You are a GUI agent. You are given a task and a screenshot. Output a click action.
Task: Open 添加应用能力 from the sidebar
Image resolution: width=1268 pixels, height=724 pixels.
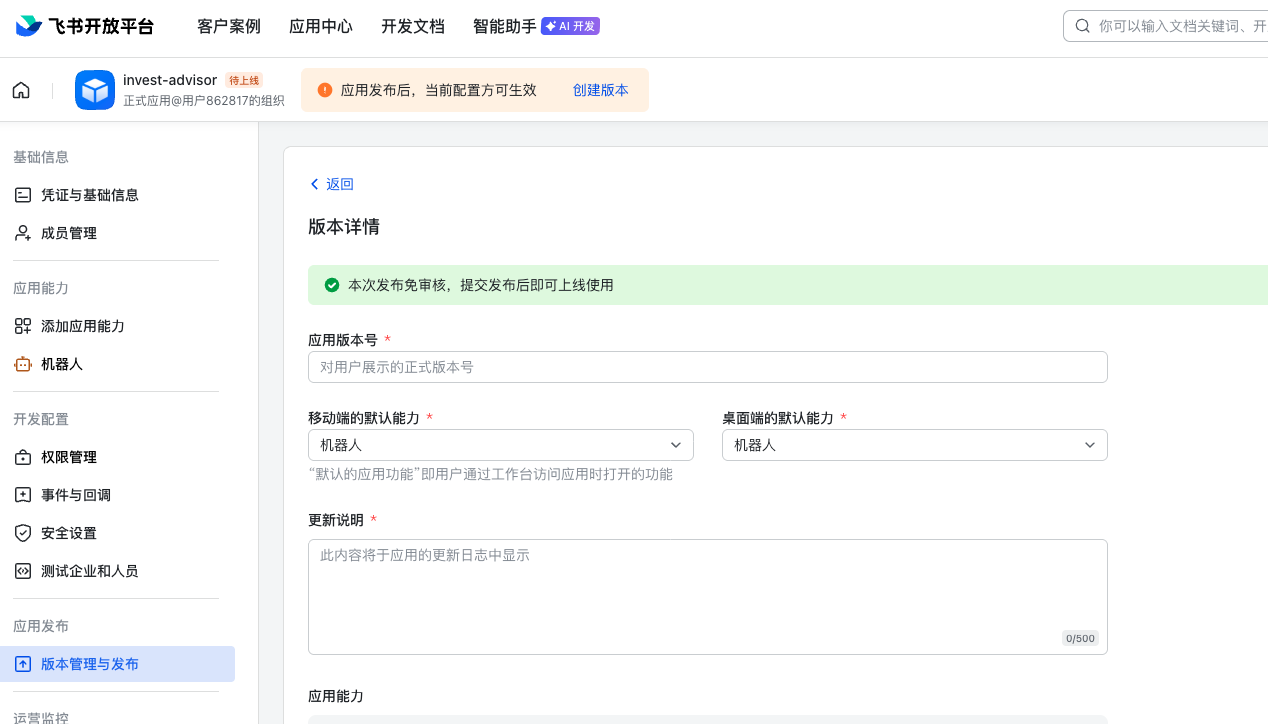[x=22, y=325]
